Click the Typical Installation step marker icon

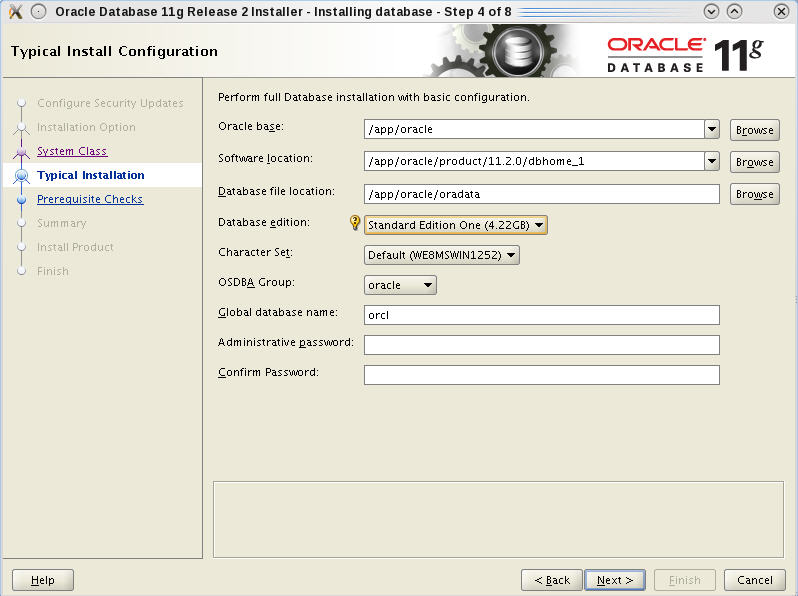click(x=21, y=176)
